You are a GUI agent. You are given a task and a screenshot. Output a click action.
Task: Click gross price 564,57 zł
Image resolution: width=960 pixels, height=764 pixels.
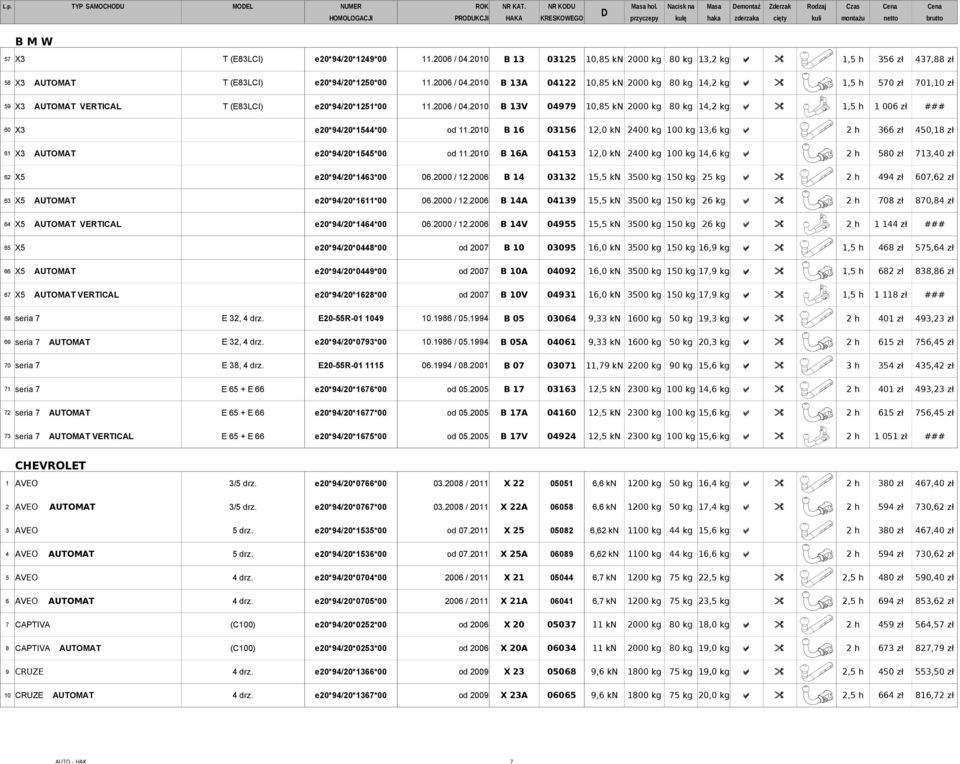coord(934,625)
